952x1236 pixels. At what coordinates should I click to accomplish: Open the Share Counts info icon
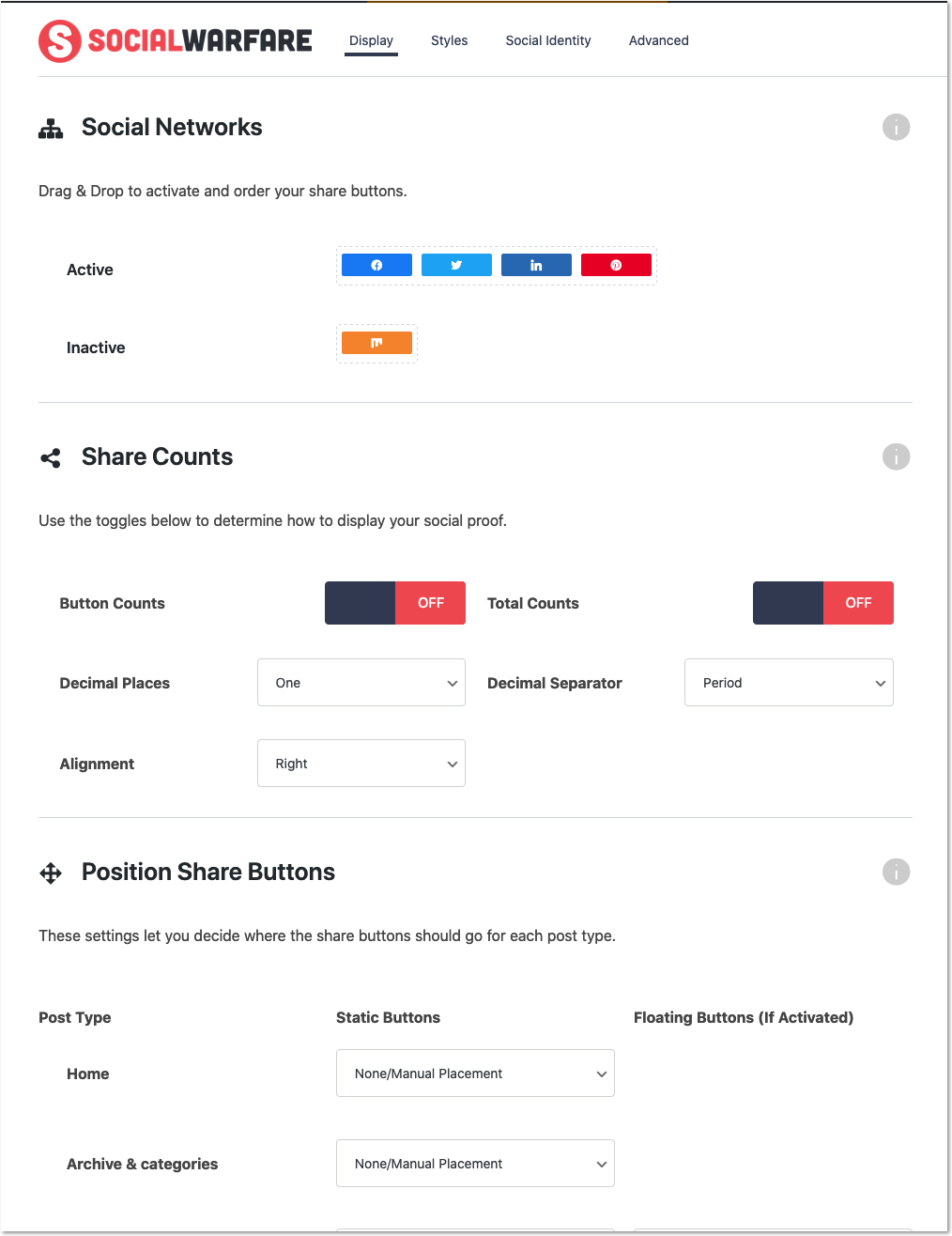point(896,456)
